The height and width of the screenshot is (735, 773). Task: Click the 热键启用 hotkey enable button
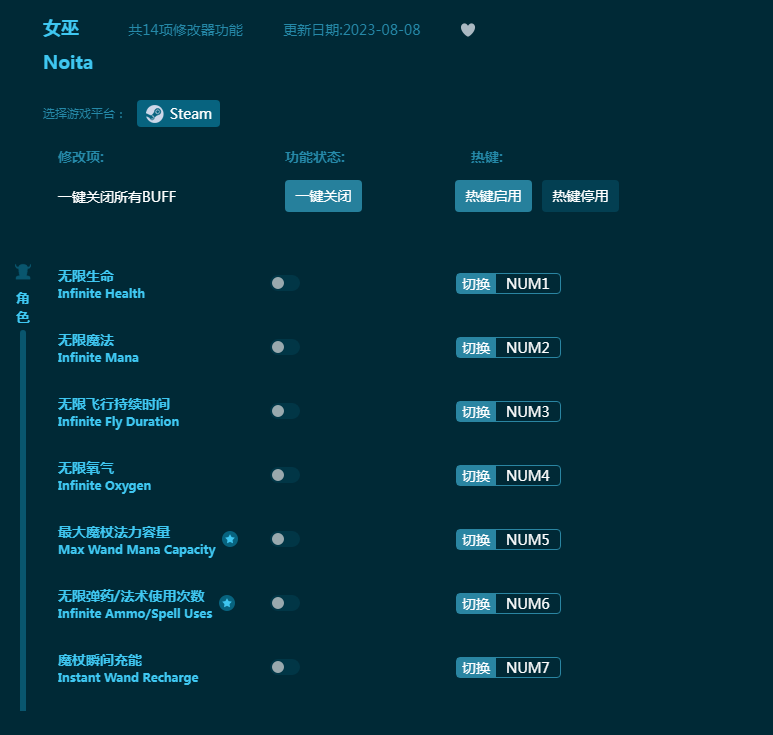pos(493,196)
